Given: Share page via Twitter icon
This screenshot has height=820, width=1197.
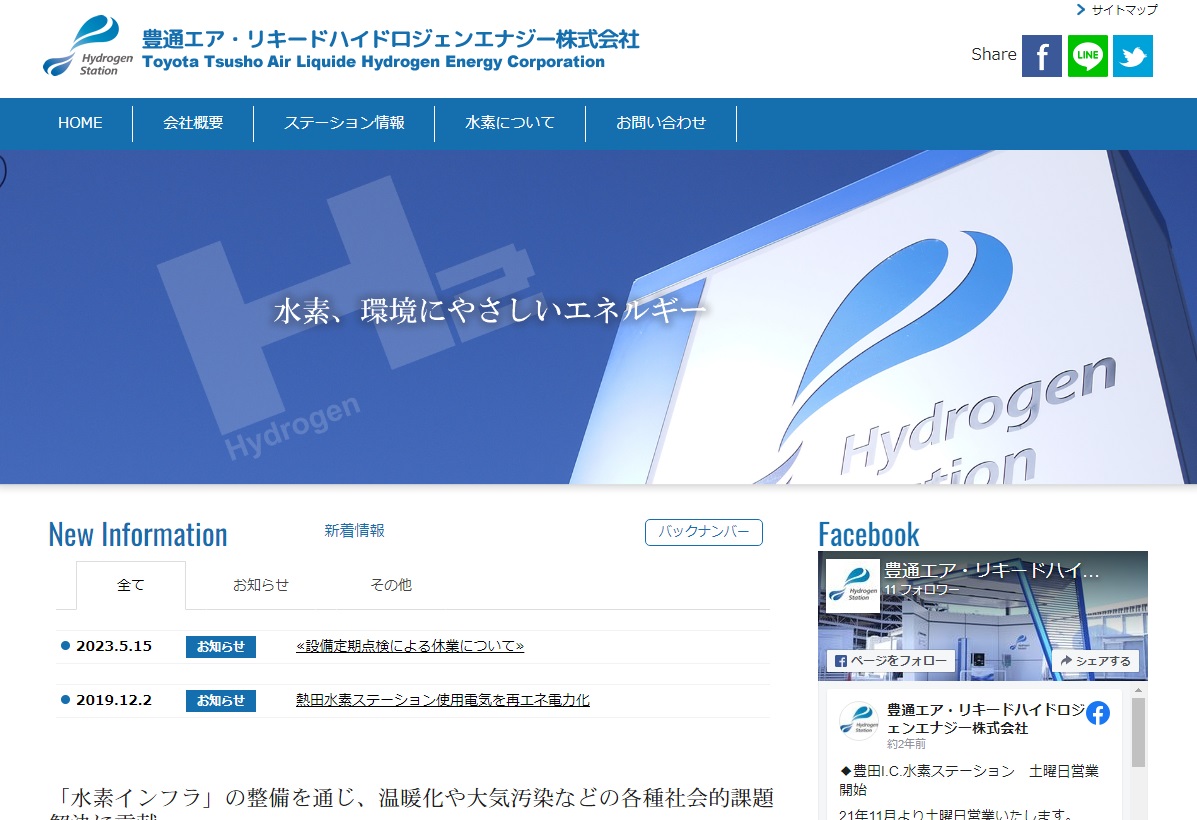Looking at the screenshot, I should [x=1132, y=56].
